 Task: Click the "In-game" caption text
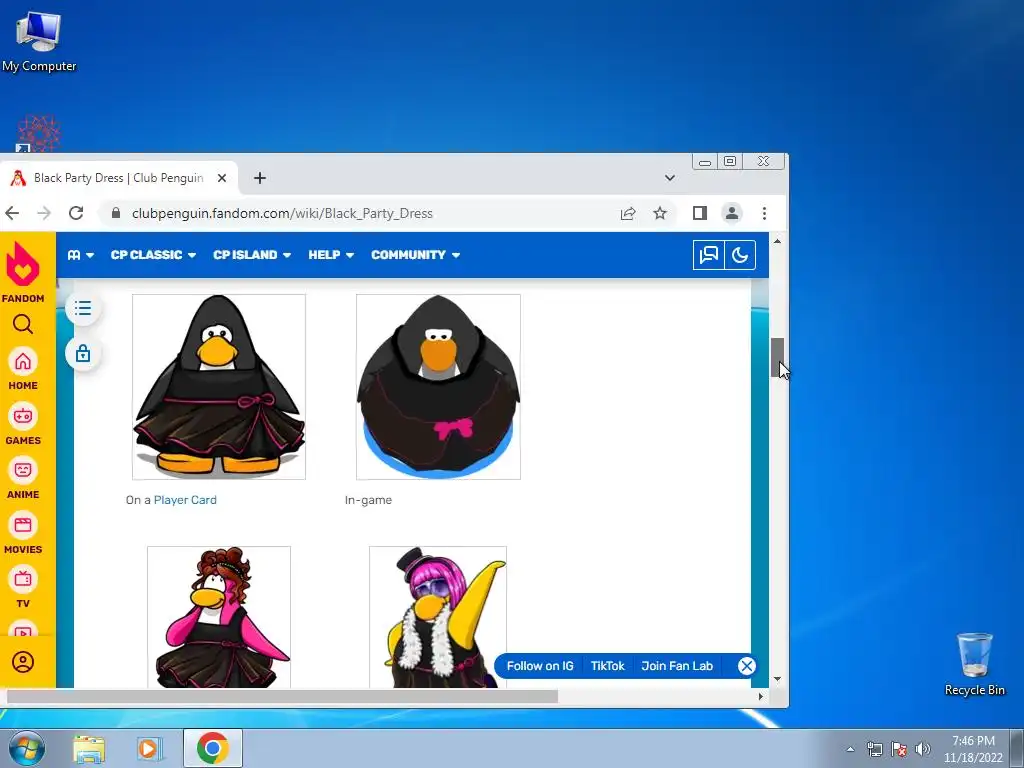368,500
